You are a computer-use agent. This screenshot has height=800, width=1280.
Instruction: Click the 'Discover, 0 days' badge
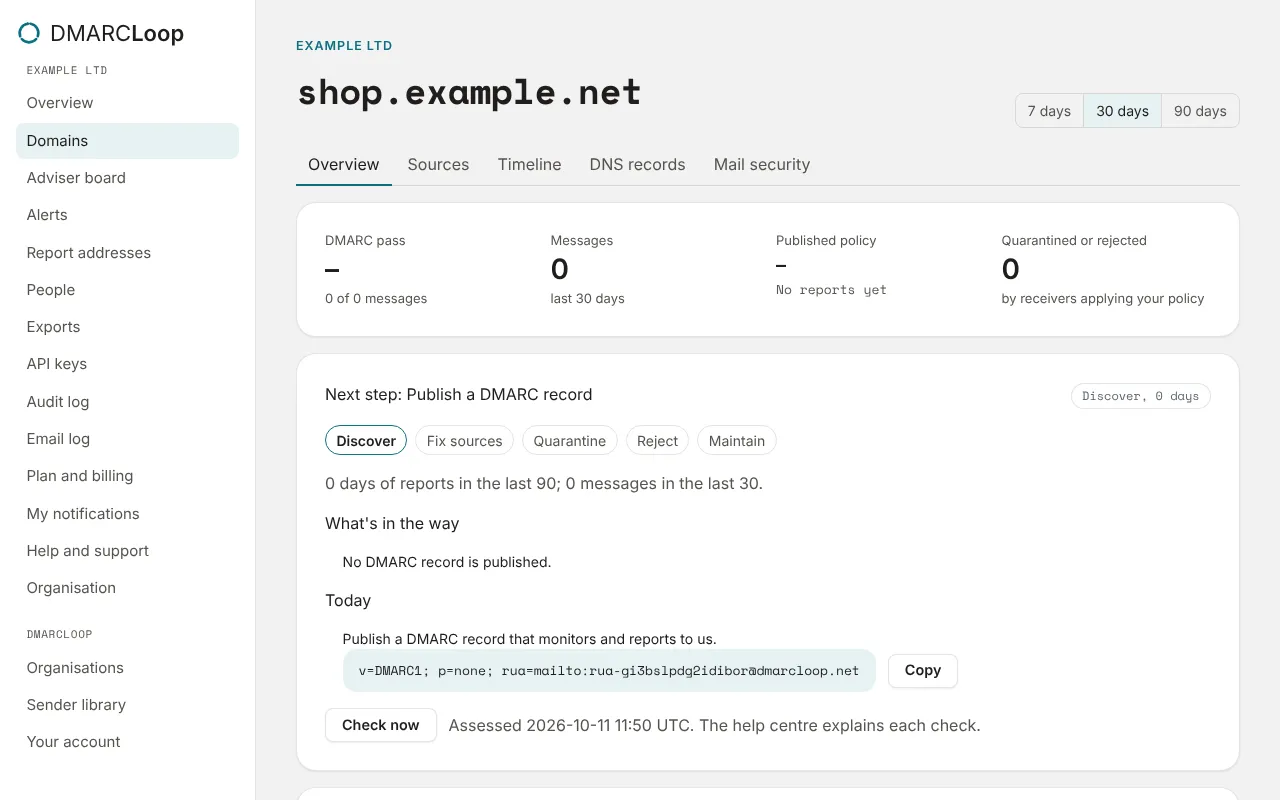[x=1140, y=396]
